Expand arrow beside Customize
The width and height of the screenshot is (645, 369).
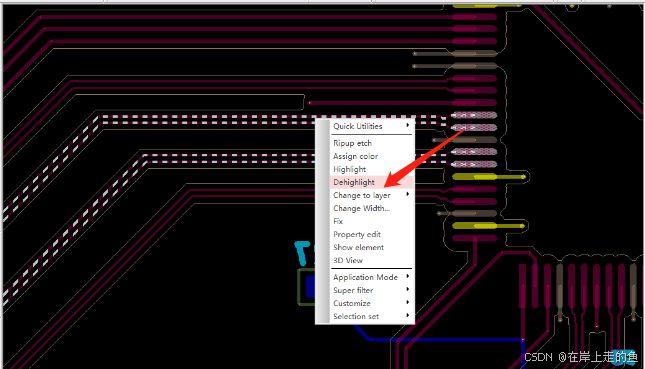pyautogui.click(x=408, y=302)
